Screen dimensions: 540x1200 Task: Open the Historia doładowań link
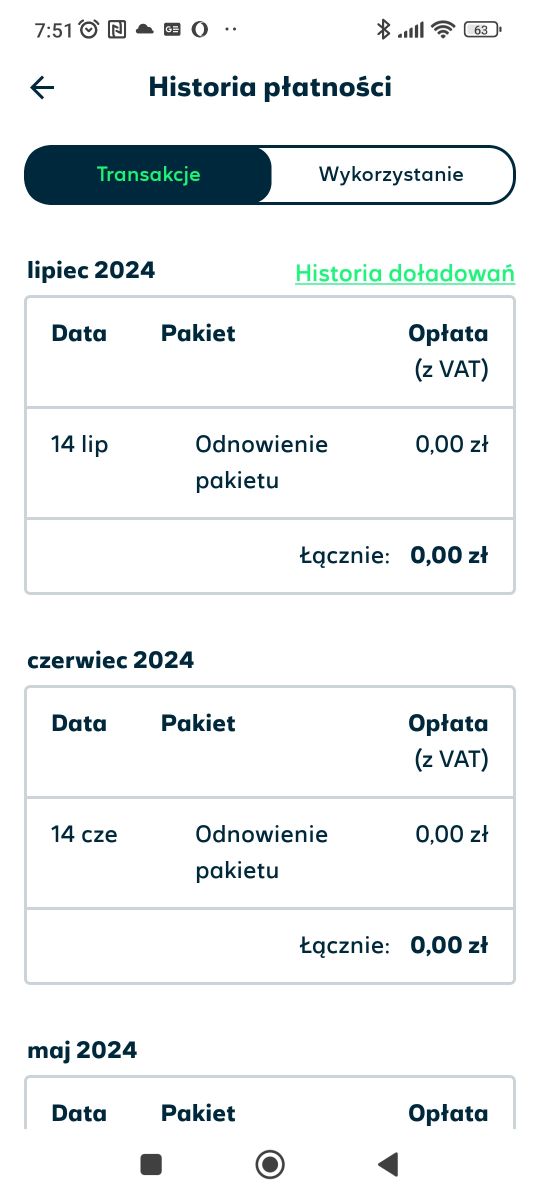pyautogui.click(x=405, y=273)
